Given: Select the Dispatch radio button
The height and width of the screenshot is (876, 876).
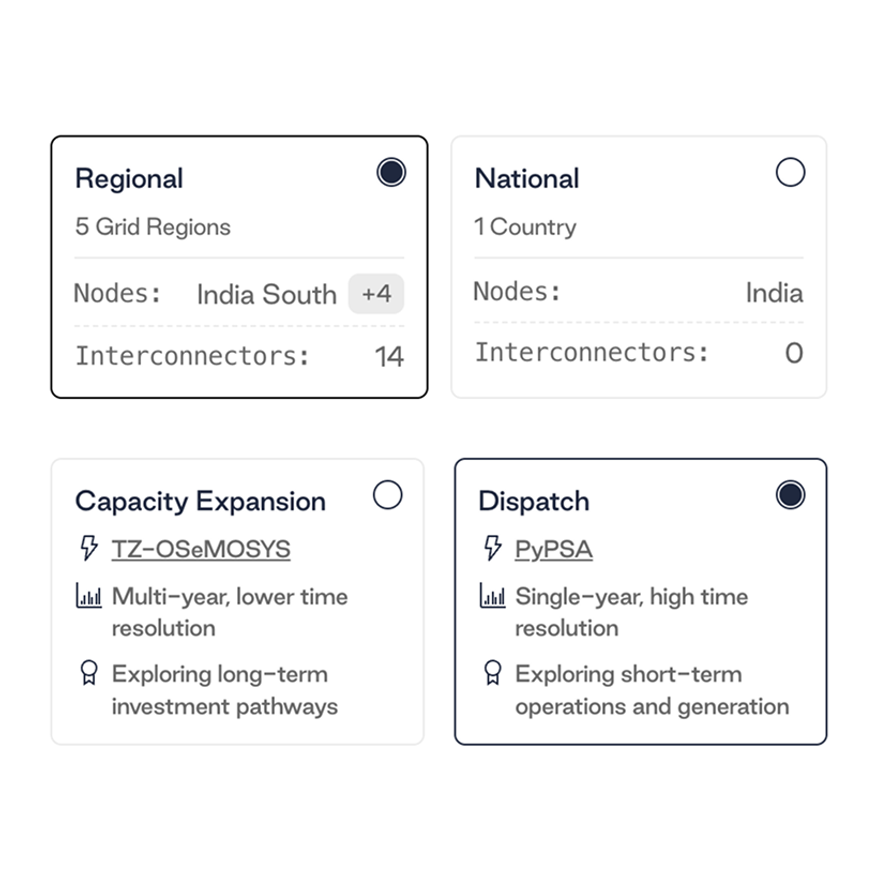Looking at the screenshot, I should click(x=790, y=495).
